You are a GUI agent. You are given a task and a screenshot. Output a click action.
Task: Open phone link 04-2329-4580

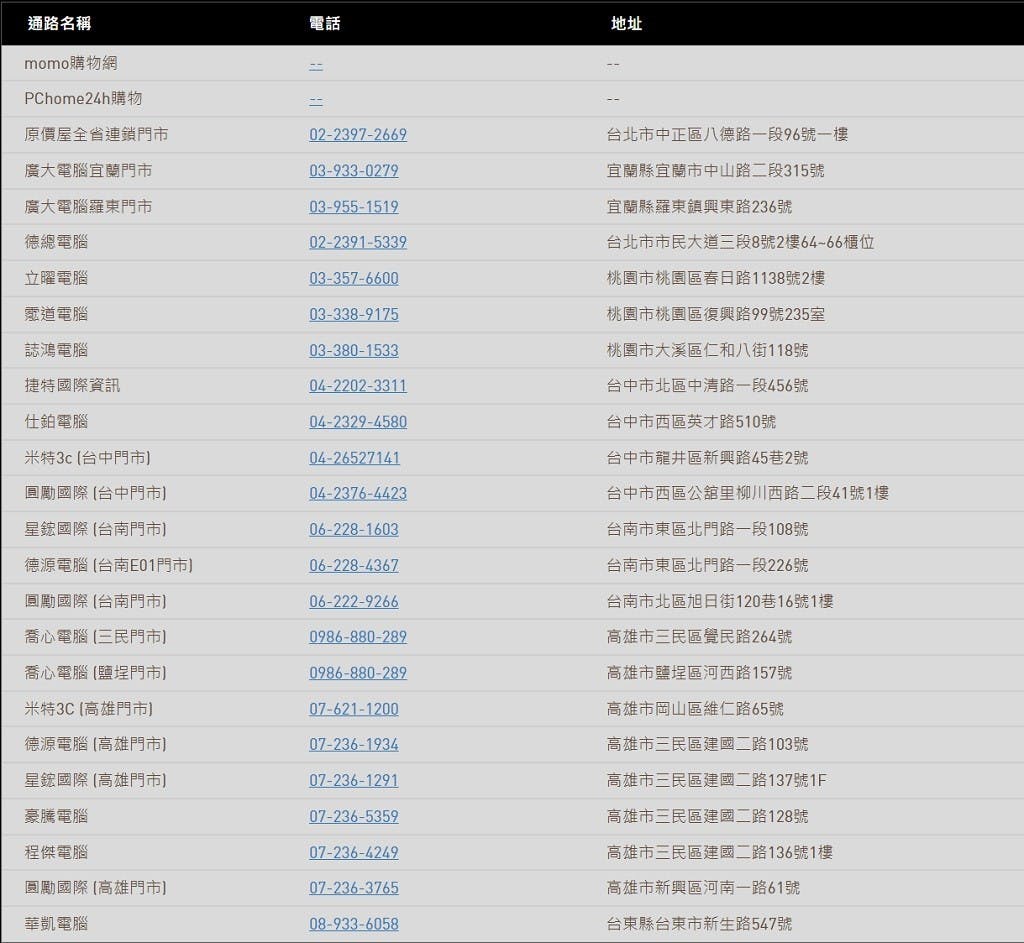[x=358, y=422]
